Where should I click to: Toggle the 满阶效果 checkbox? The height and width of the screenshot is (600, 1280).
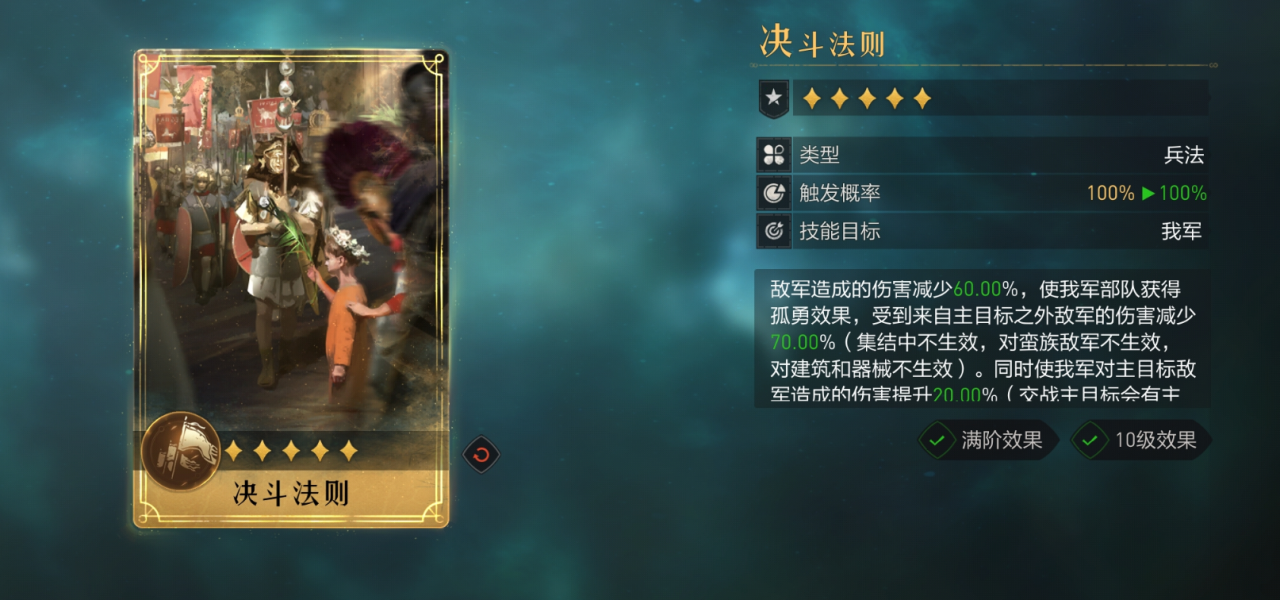pos(987,440)
